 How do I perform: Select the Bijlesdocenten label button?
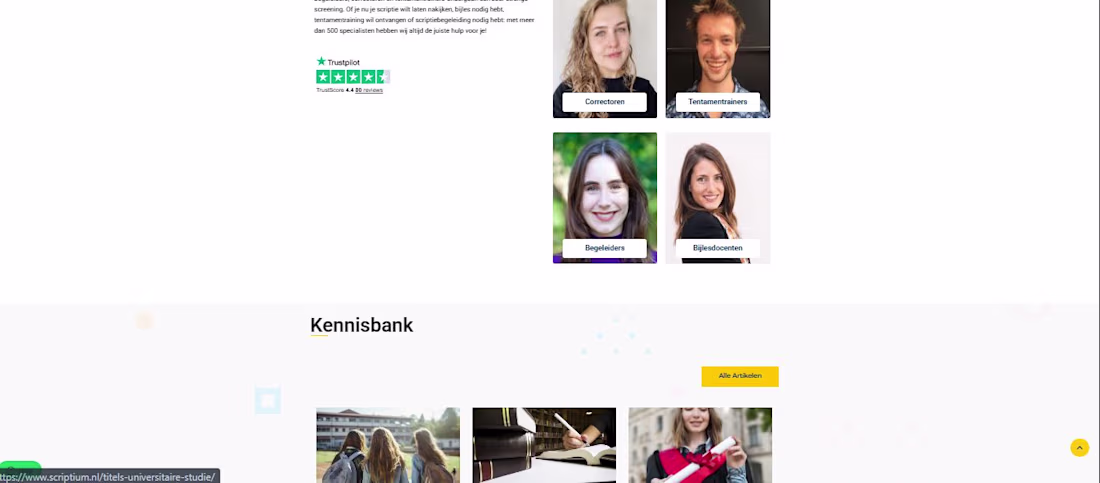click(x=717, y=248)
